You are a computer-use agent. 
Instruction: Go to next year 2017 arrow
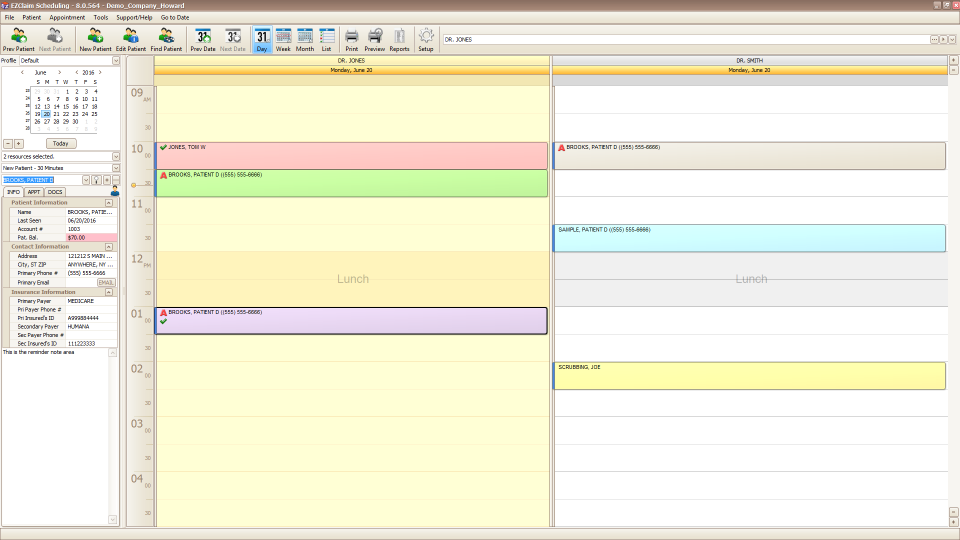click(100, 72)
